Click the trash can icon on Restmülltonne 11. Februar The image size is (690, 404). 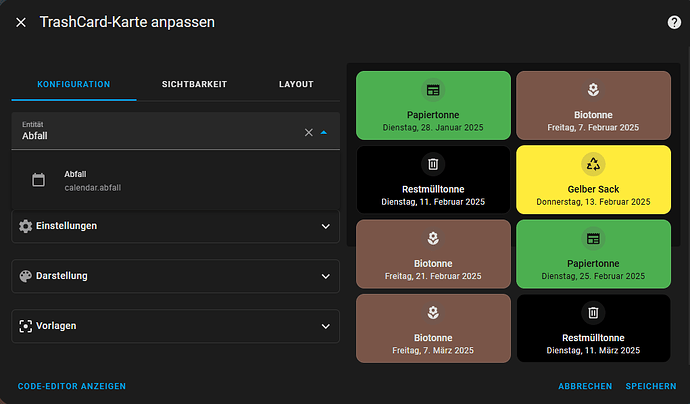(433, 164)
